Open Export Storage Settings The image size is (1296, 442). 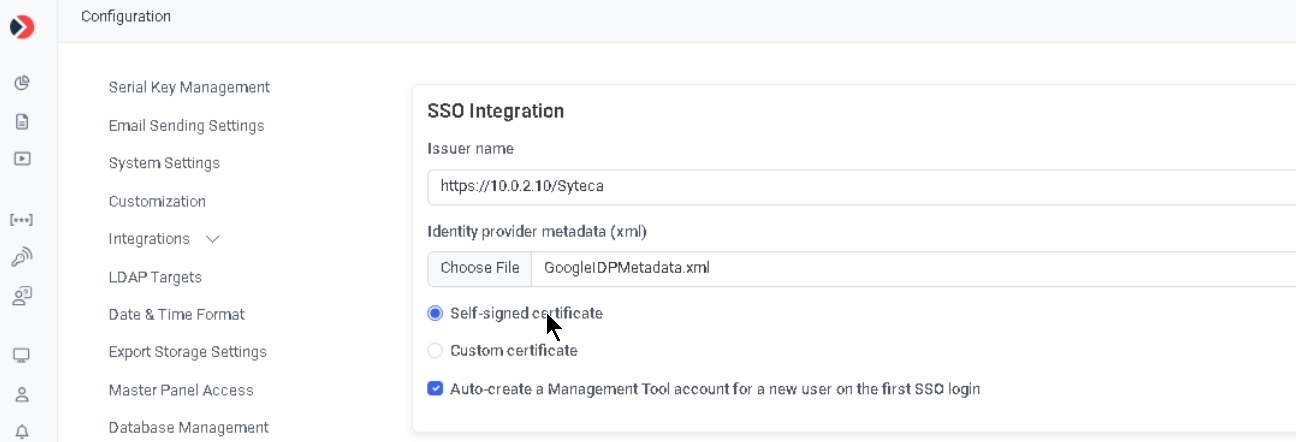187,352
